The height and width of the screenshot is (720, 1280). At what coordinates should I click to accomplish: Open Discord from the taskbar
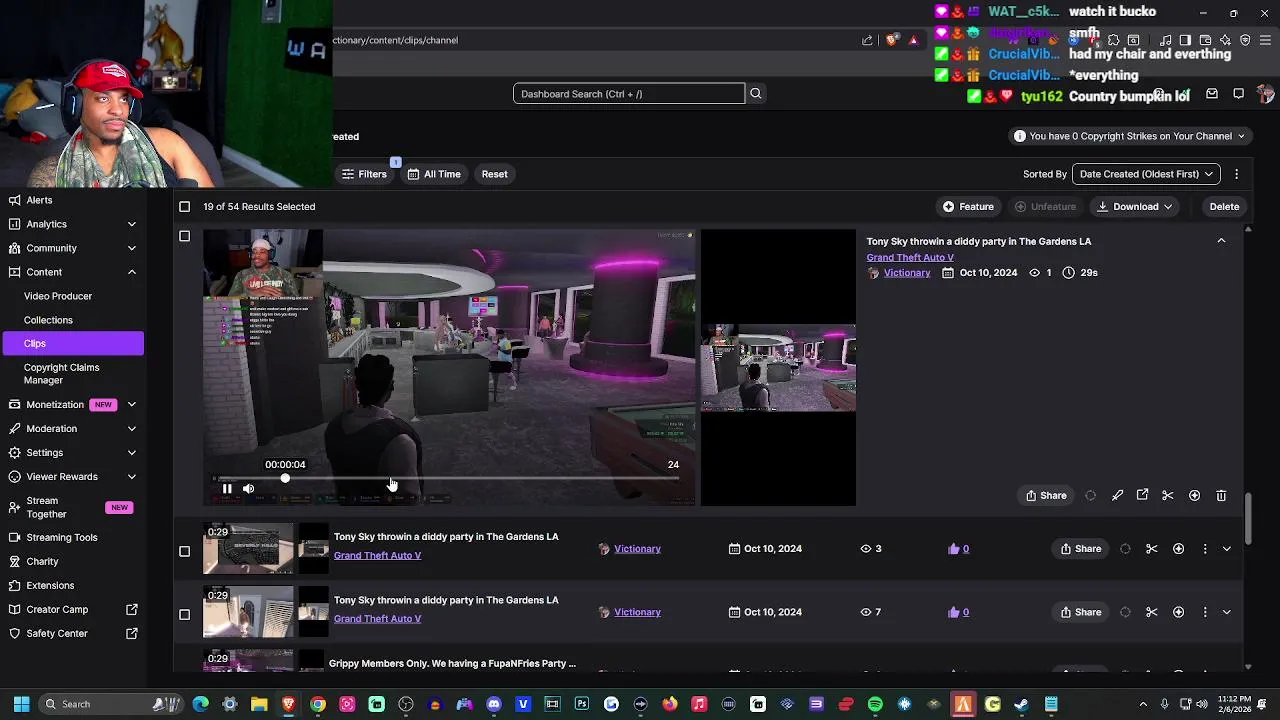point(494,704)
